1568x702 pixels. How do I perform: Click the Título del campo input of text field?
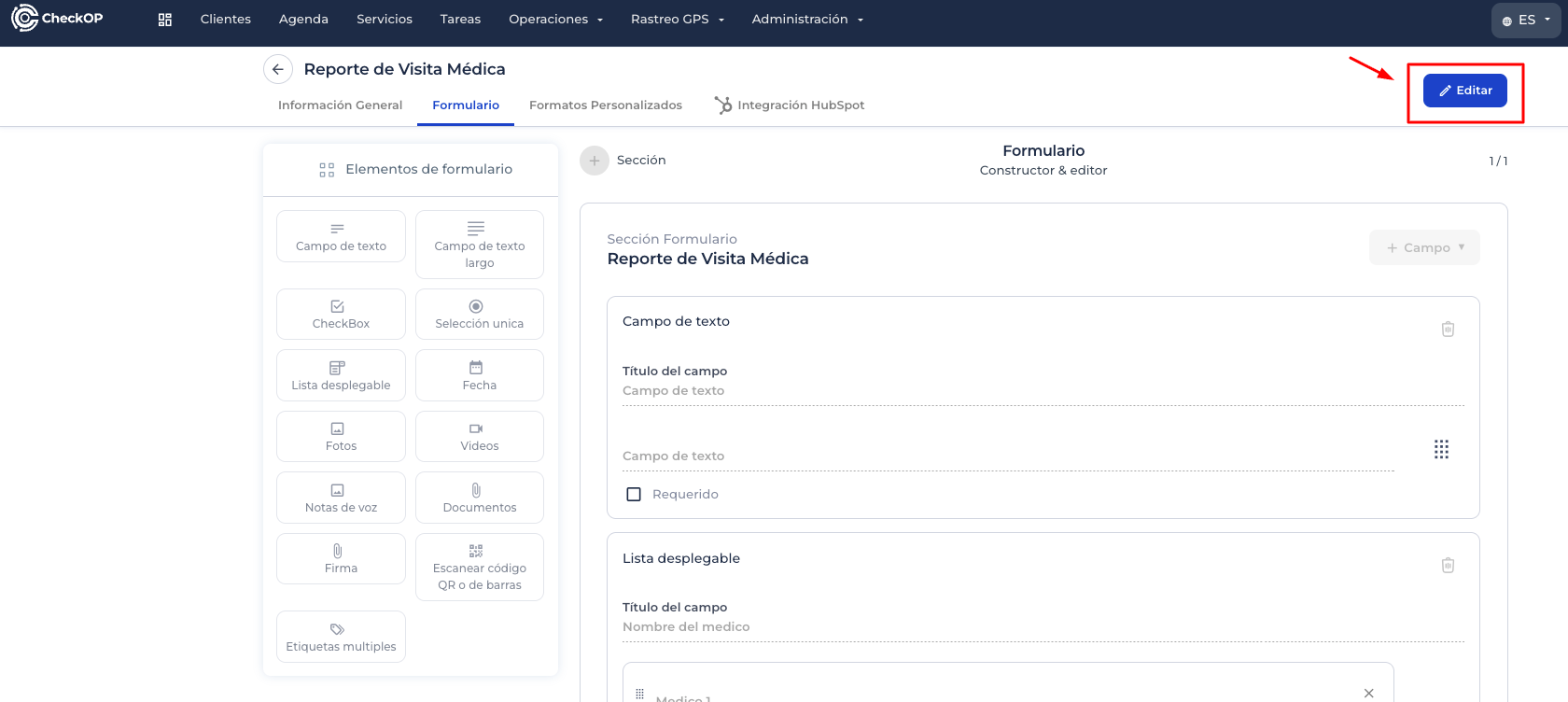click(x=1043, y=391)
